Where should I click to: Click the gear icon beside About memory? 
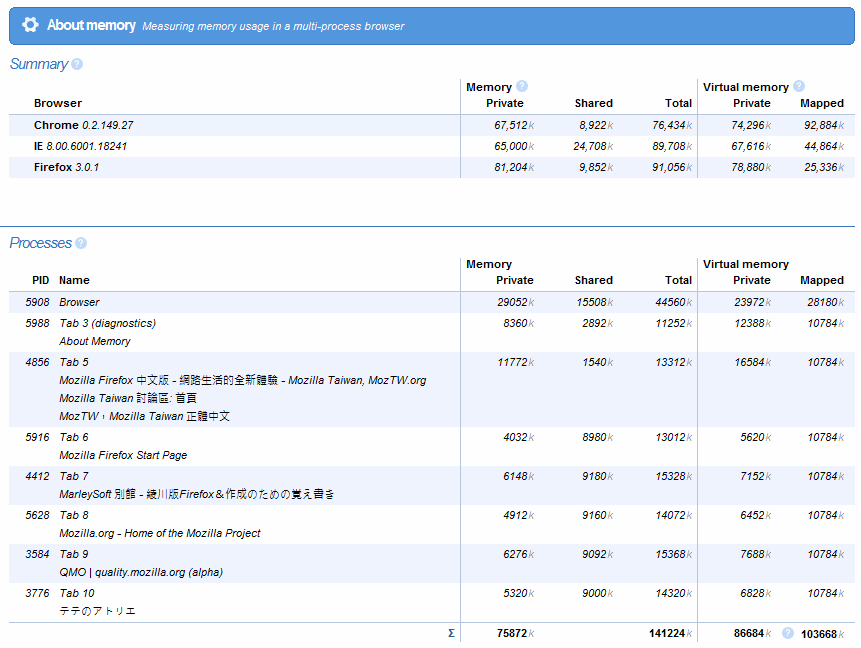(30, 25)
